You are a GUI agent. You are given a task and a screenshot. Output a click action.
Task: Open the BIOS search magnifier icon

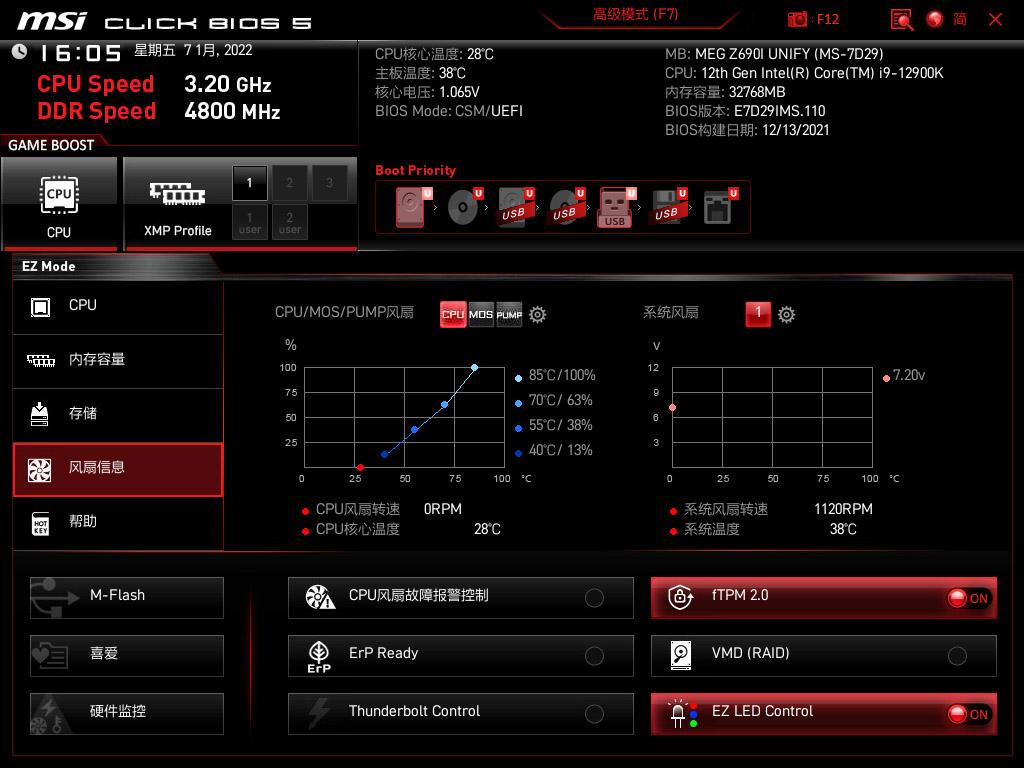[x=902, y=20]
